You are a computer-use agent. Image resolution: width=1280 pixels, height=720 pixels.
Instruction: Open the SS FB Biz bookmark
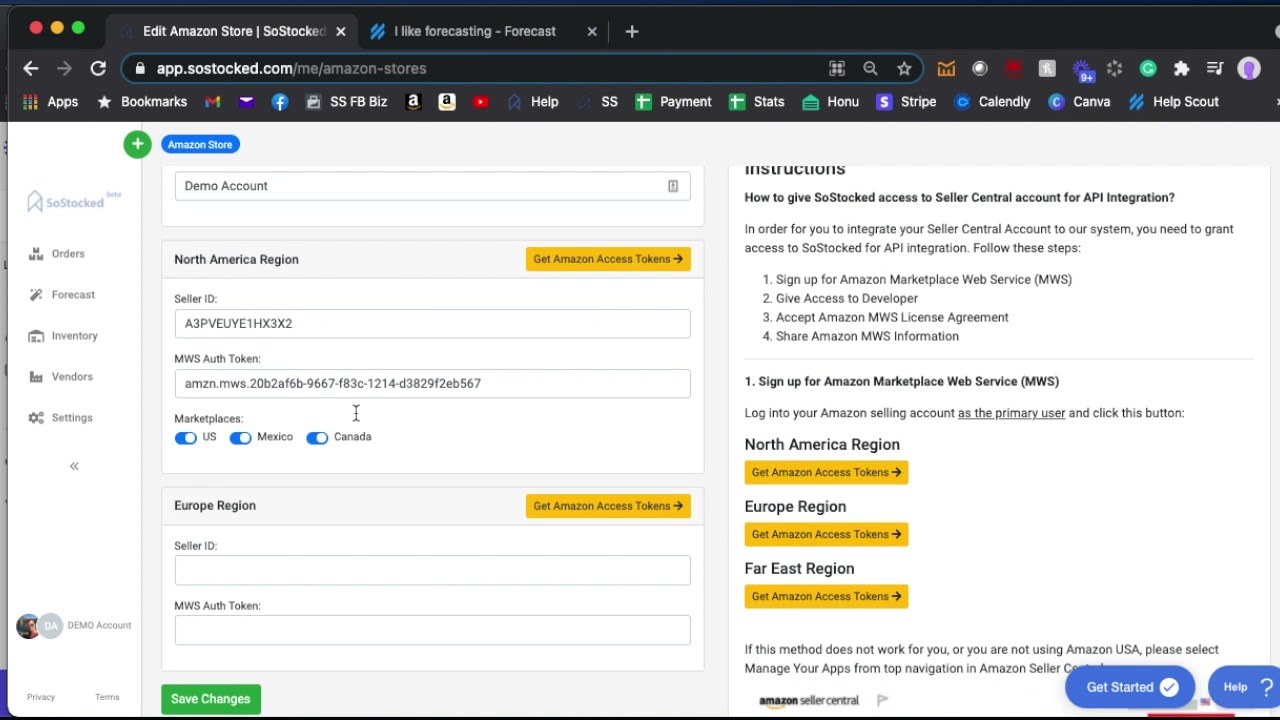click(x=346, y=102)
